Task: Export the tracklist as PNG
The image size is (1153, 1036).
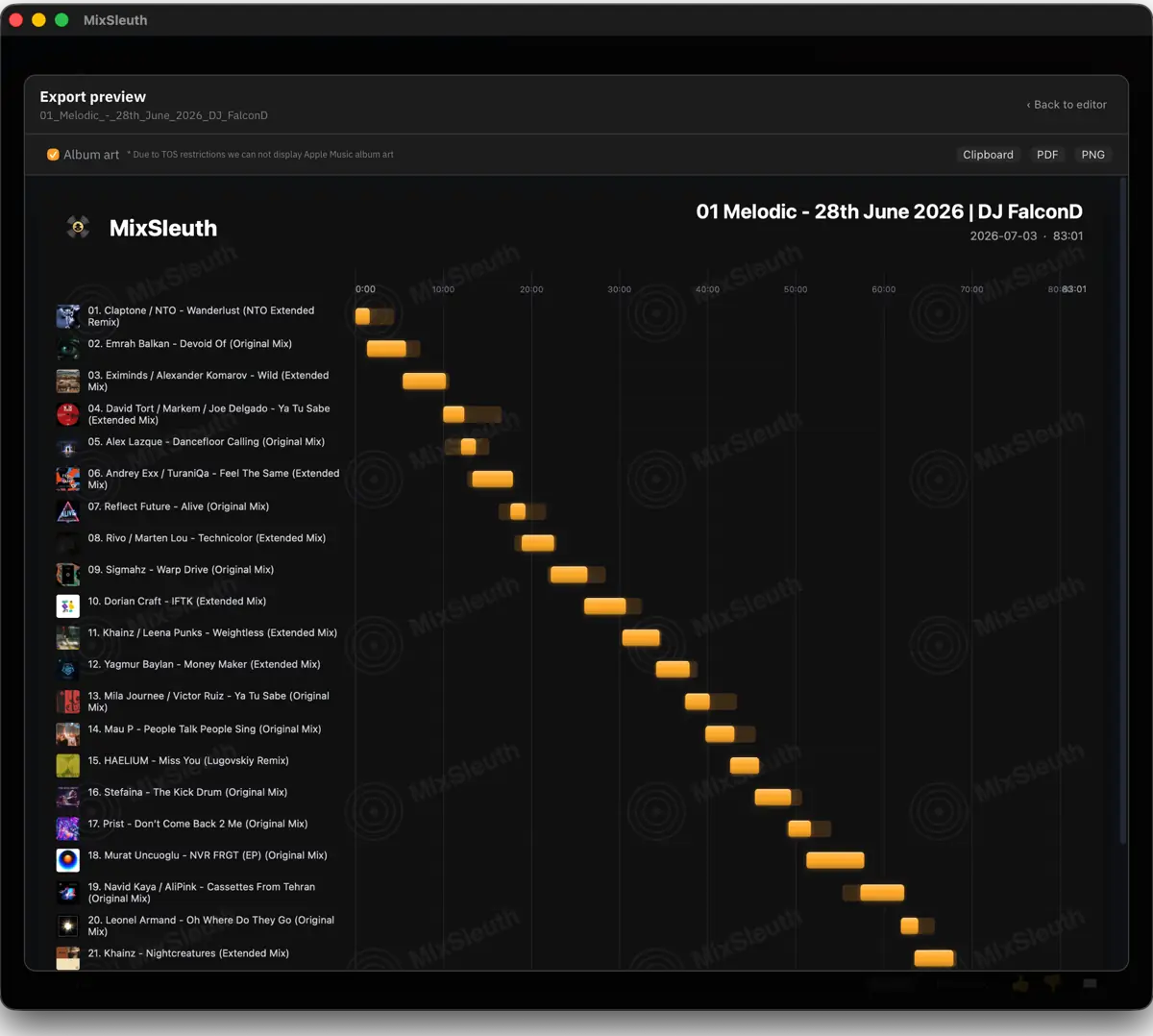Action: [1092, 155]
